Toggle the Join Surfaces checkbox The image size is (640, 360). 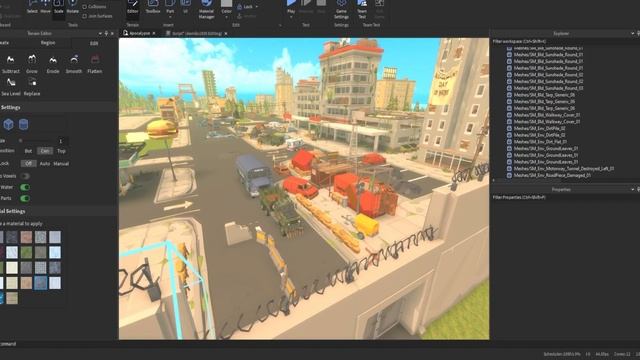coord(84,16)
